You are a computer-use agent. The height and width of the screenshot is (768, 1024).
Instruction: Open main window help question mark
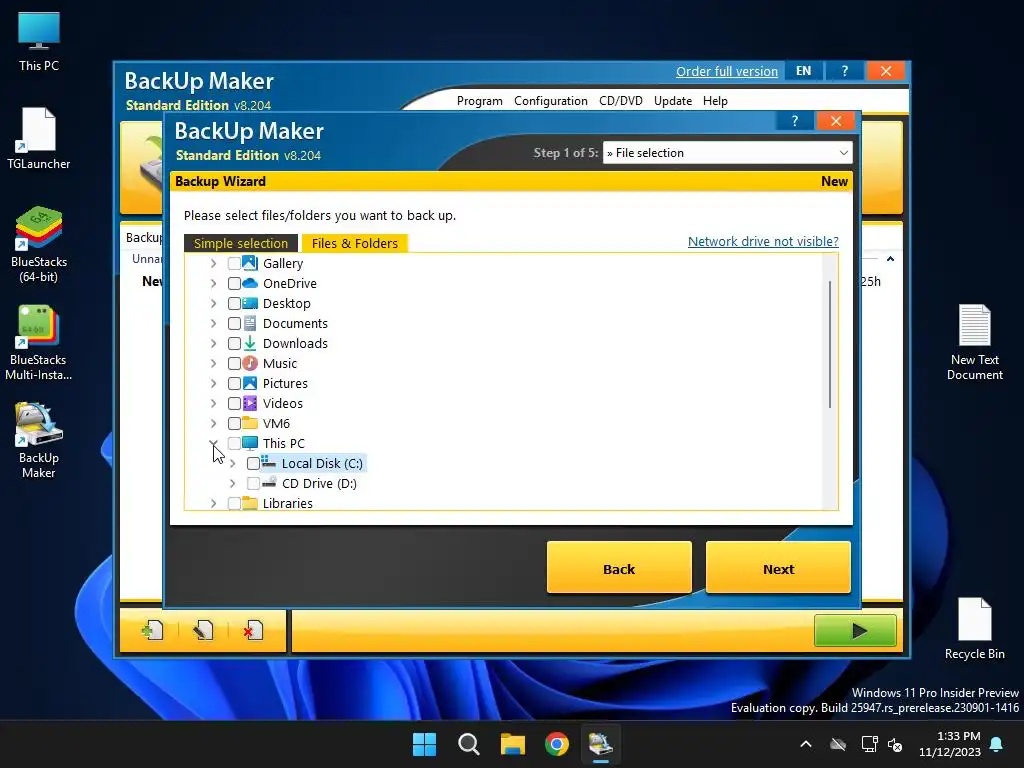point(844,71)
